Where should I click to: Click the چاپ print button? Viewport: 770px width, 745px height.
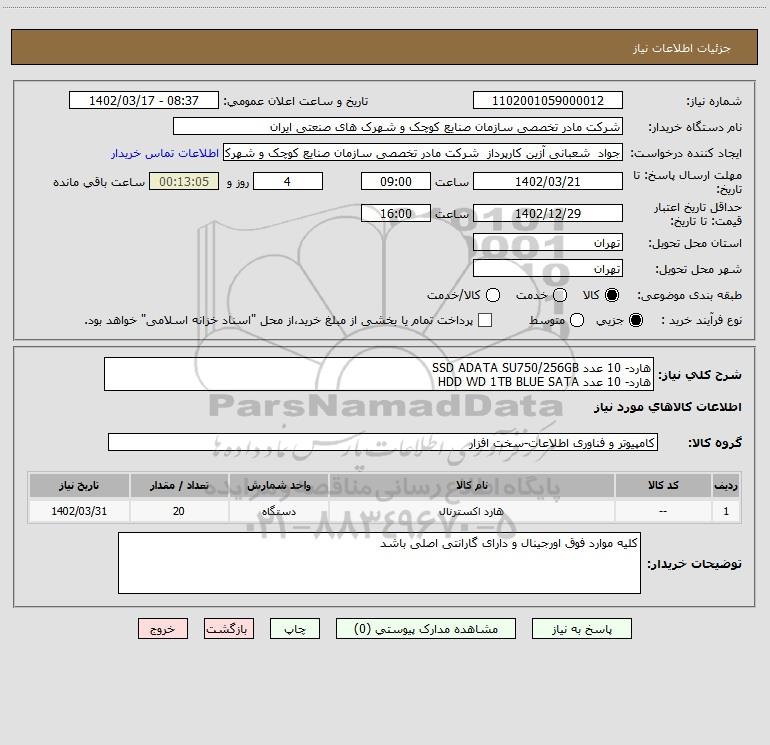(295, 629)
